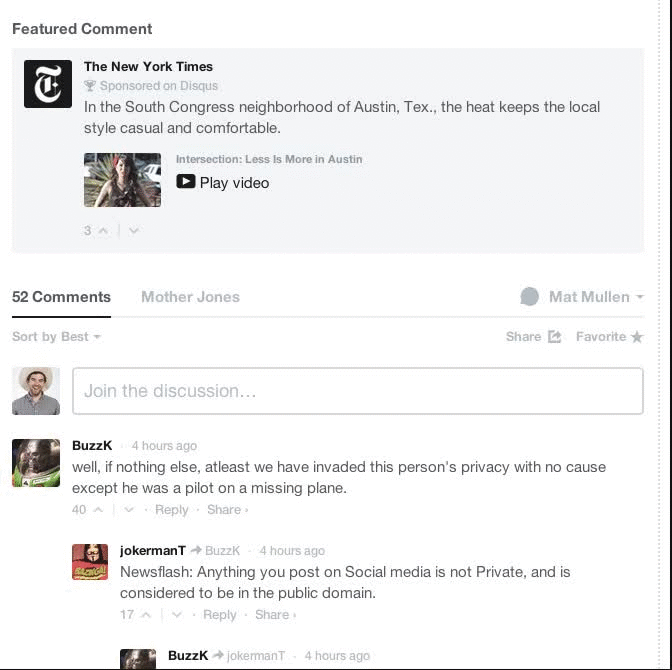Downvote BuzzK's comment about privacy
The image size is (672, 670).
[x=129, y=510]
